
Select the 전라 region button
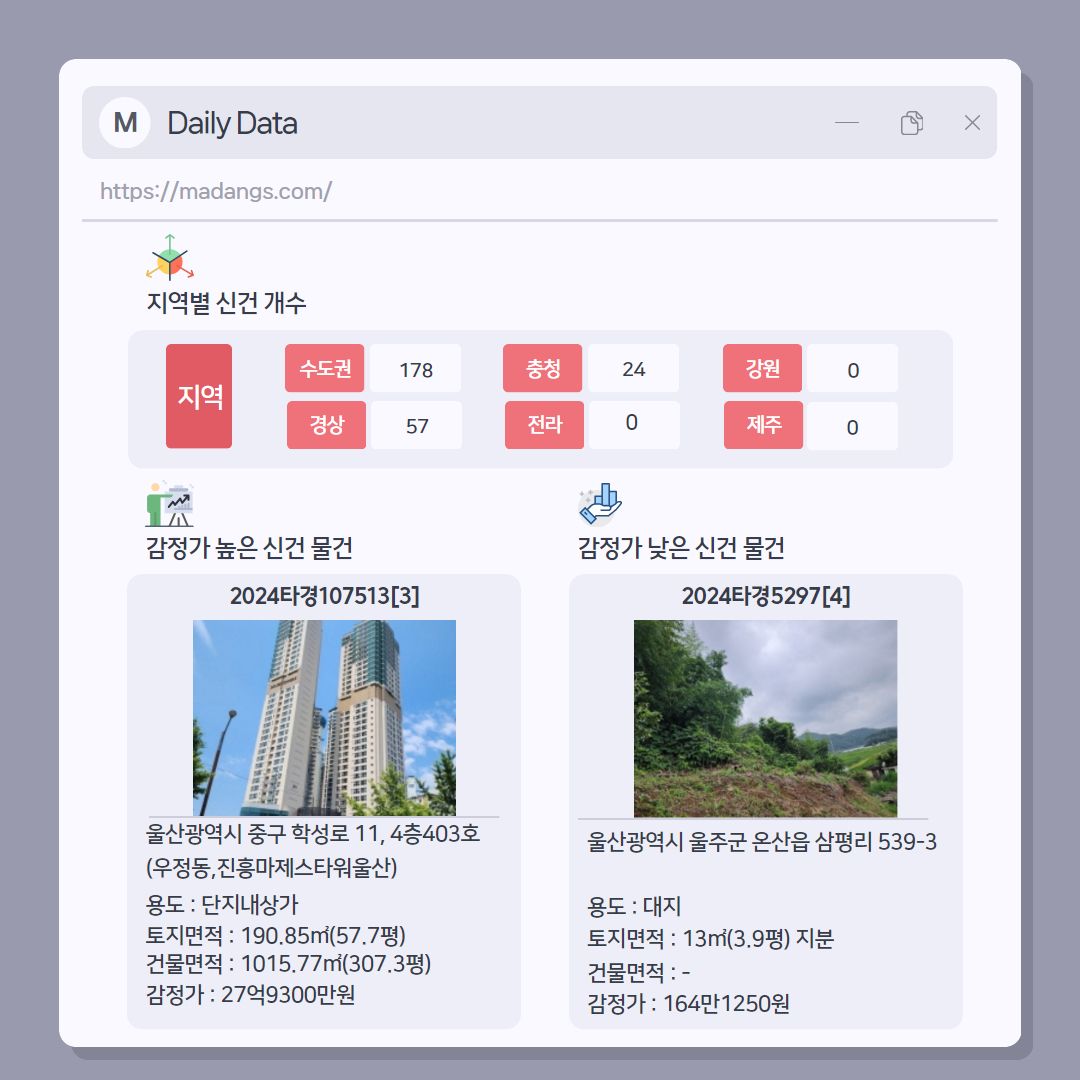pos(544,425)
